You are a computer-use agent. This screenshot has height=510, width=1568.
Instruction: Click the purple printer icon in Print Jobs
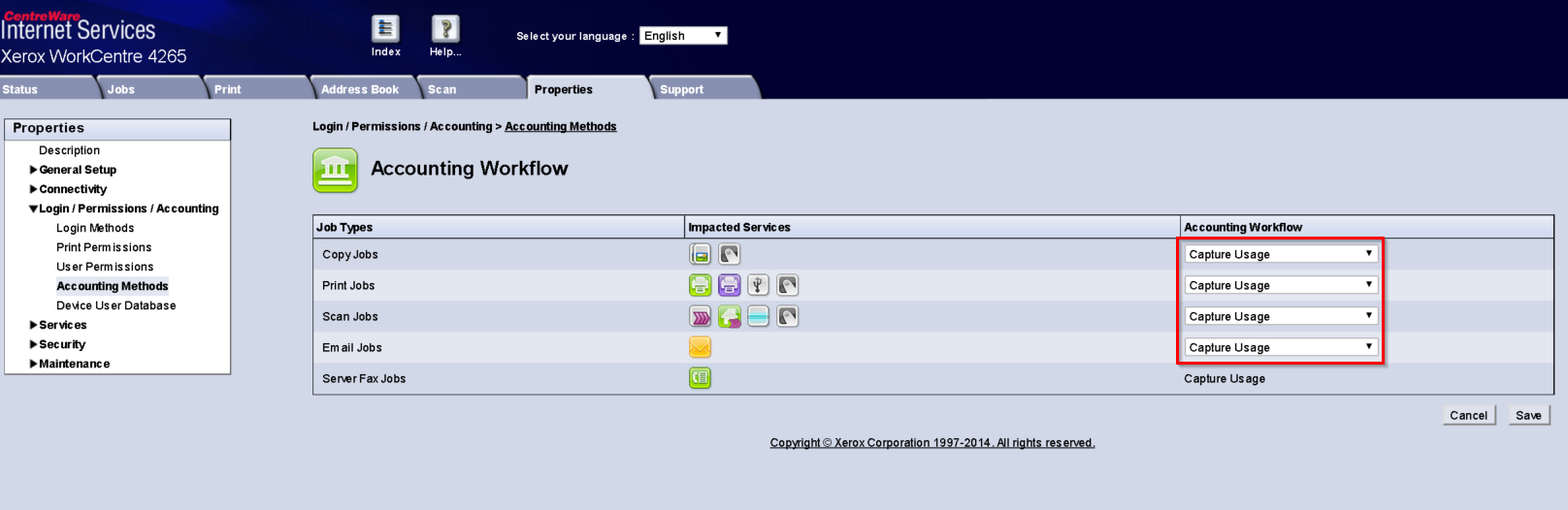click(729, 285)
